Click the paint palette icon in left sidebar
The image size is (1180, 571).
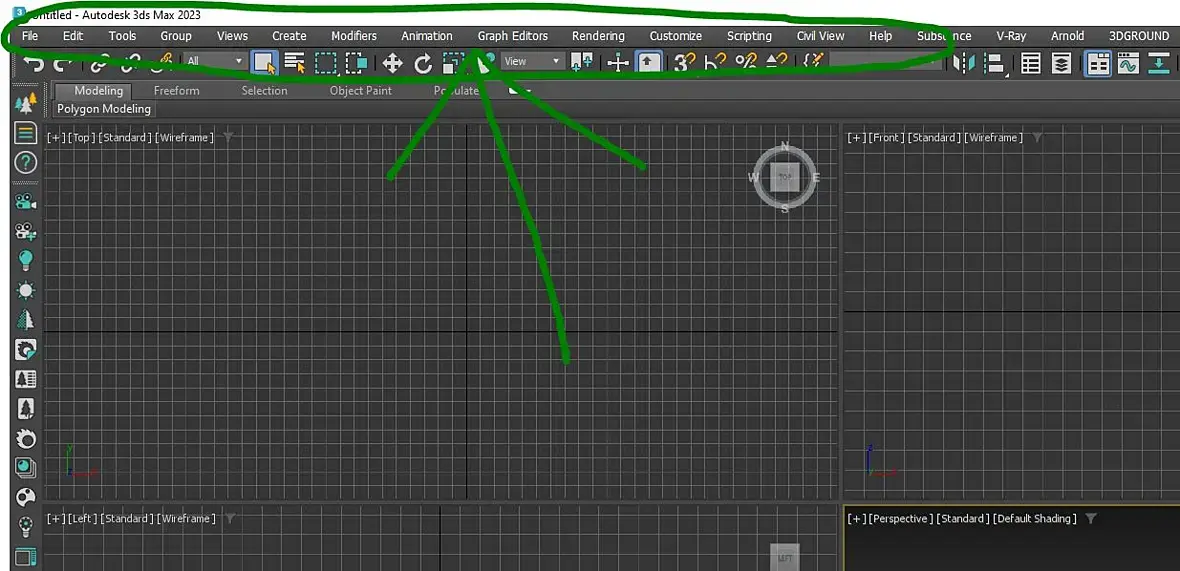pyautogui.click(x=26, y=497)
